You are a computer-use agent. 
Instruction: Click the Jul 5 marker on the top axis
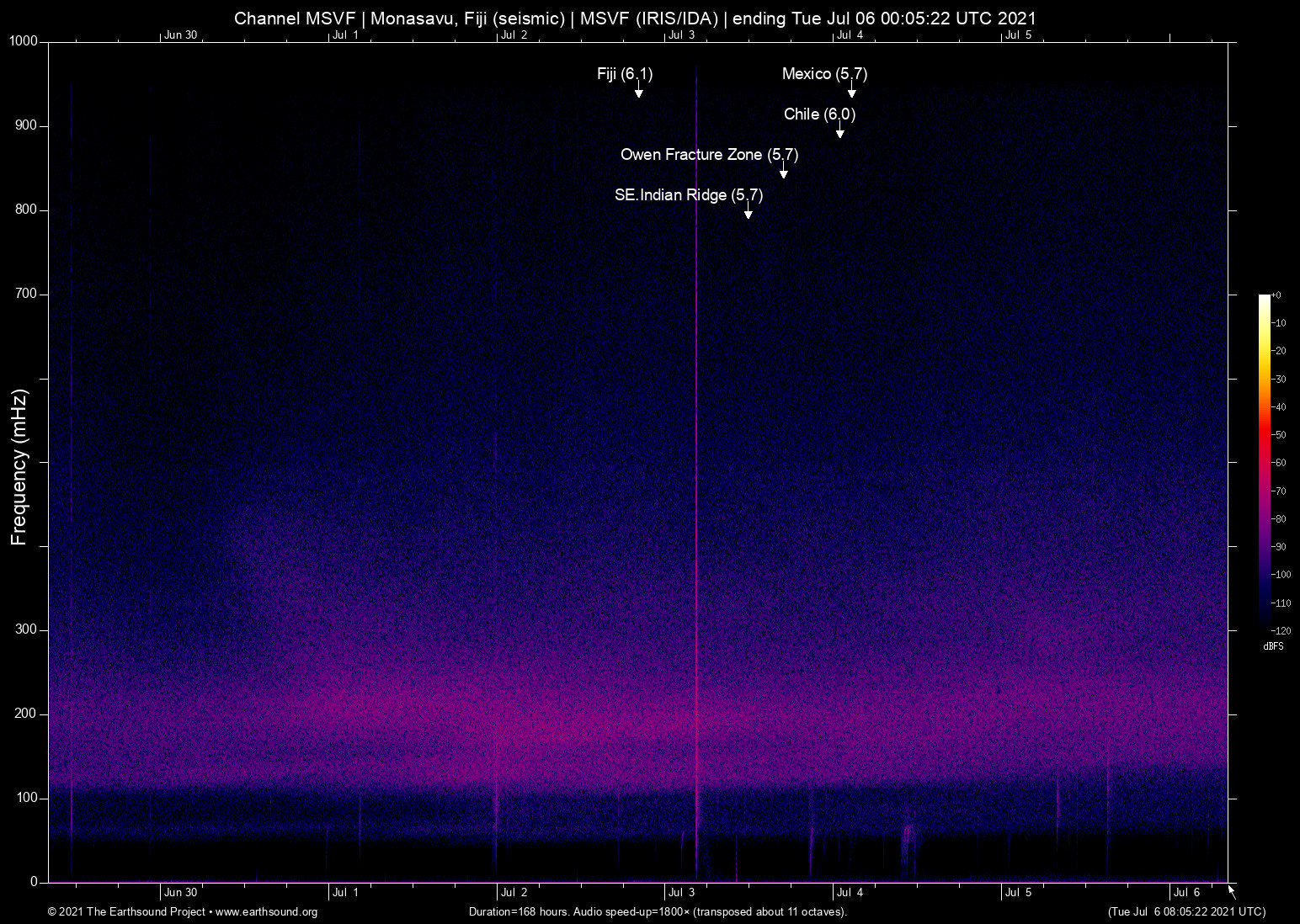(x=1018, y=35)
